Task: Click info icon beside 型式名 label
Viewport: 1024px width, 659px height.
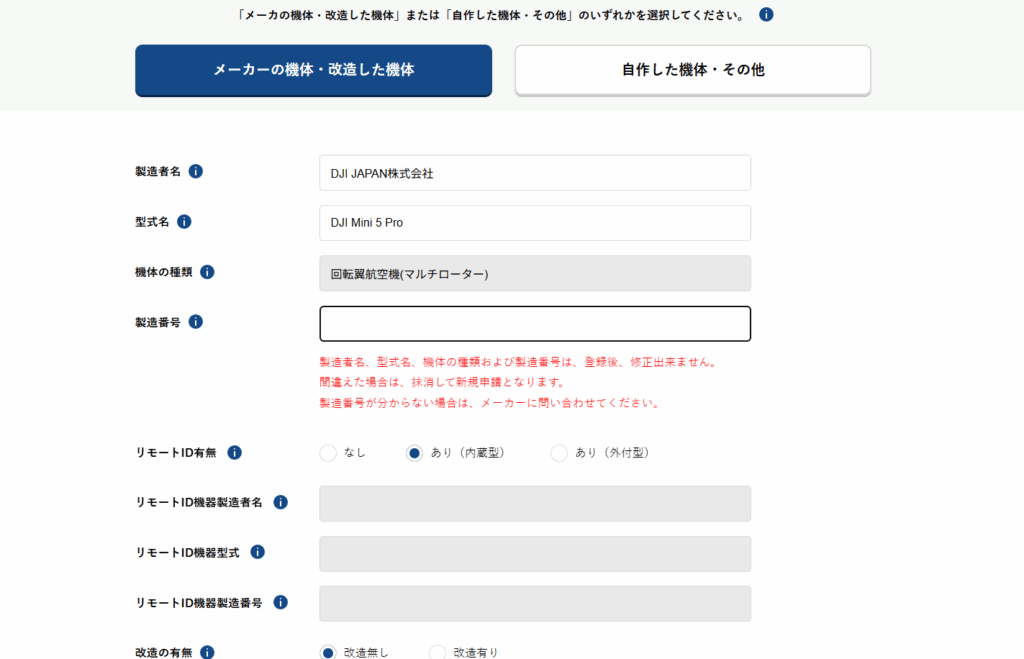Action: click(184, 222)
